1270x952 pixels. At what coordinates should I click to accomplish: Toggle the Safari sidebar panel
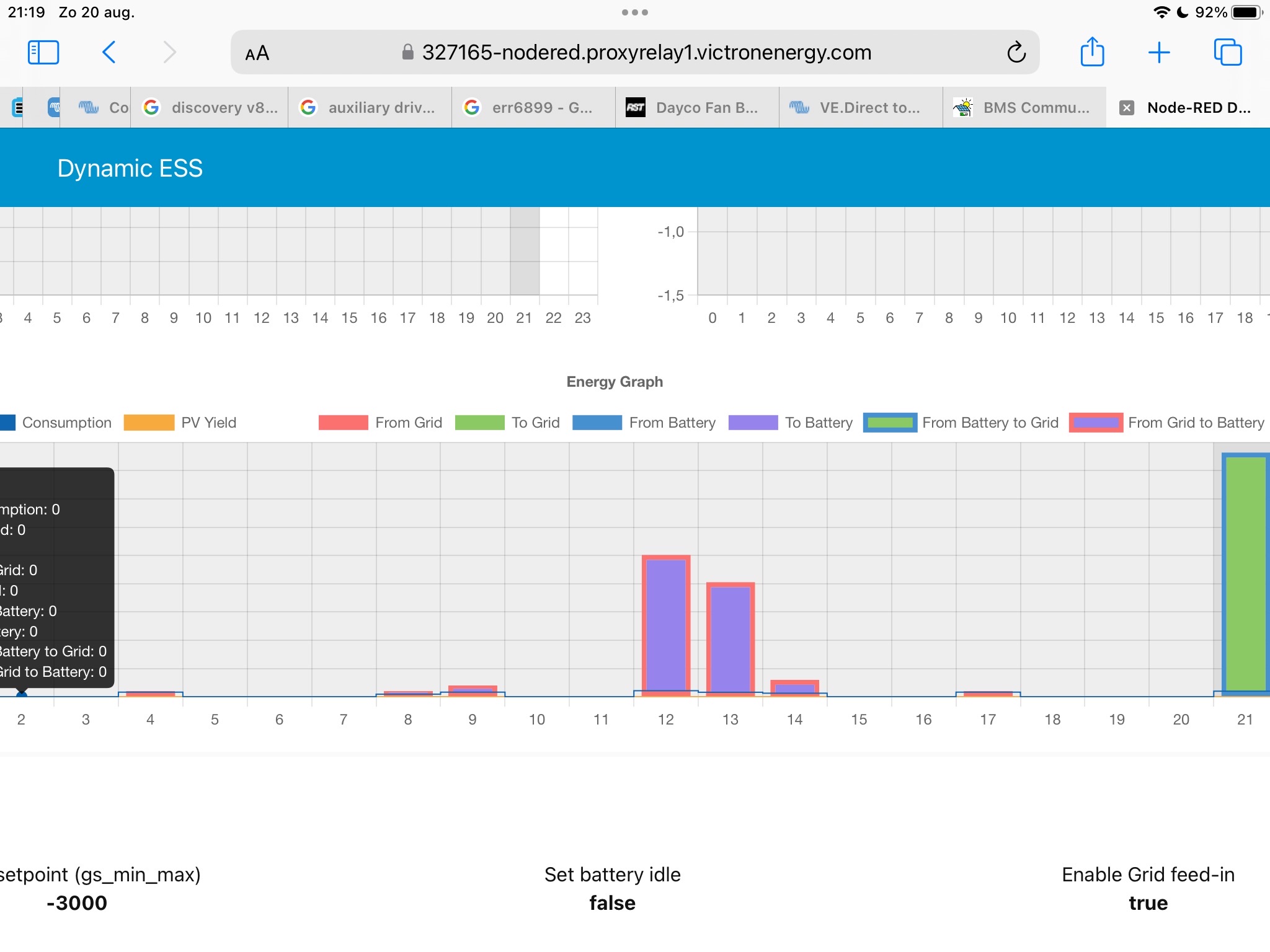(x=43, y=52)
